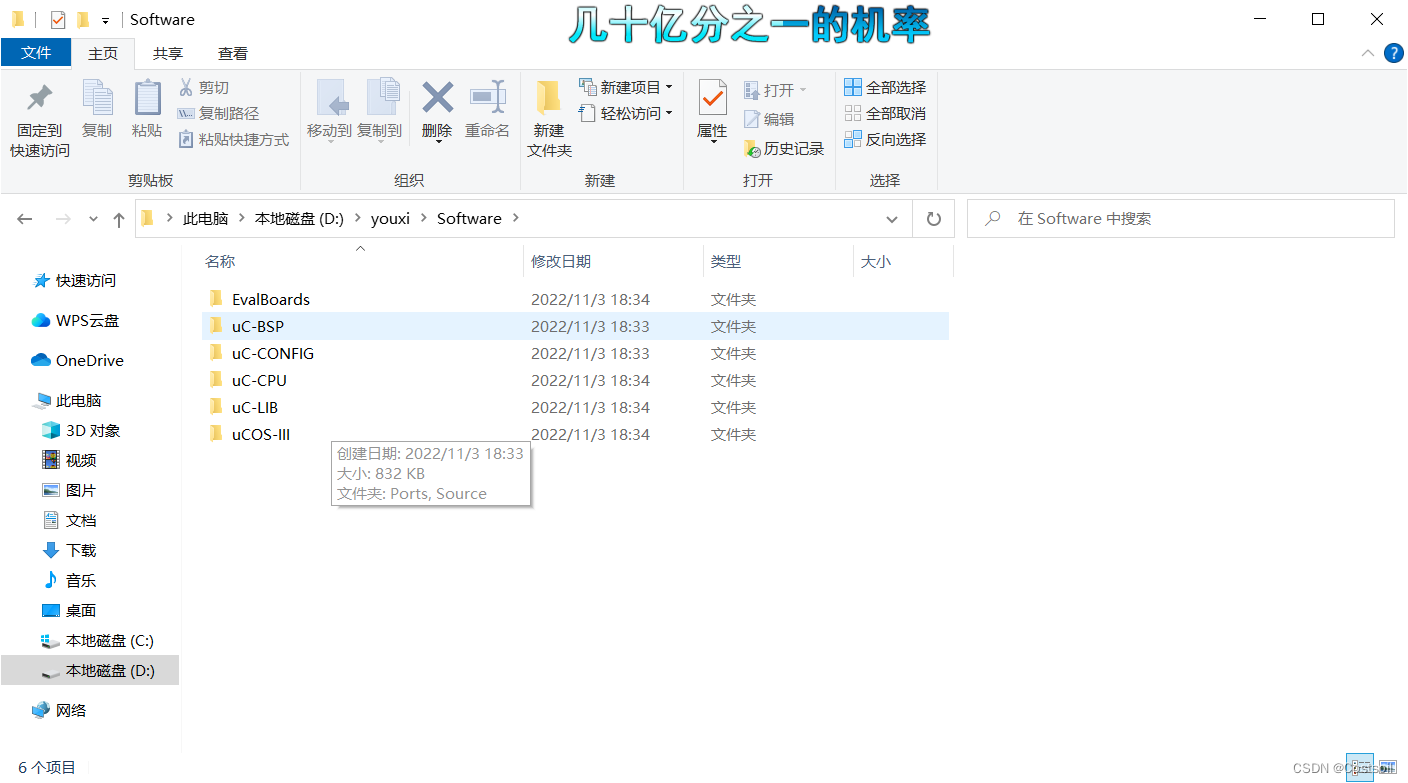Click Invert selection (反向选择)
The image size is (1408, 783).
coord(885,140)
